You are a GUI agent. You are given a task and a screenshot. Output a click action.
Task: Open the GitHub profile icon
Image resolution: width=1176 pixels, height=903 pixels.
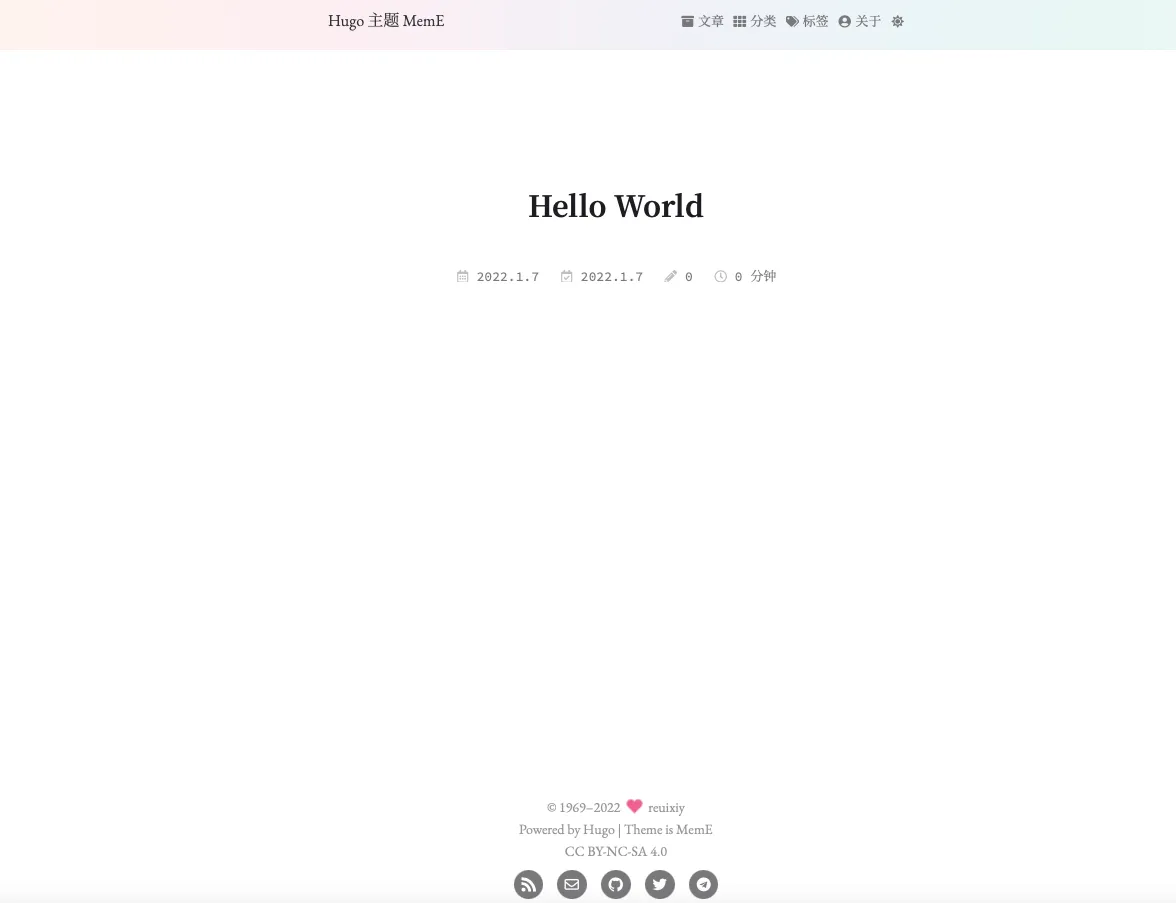pos(616,885)
